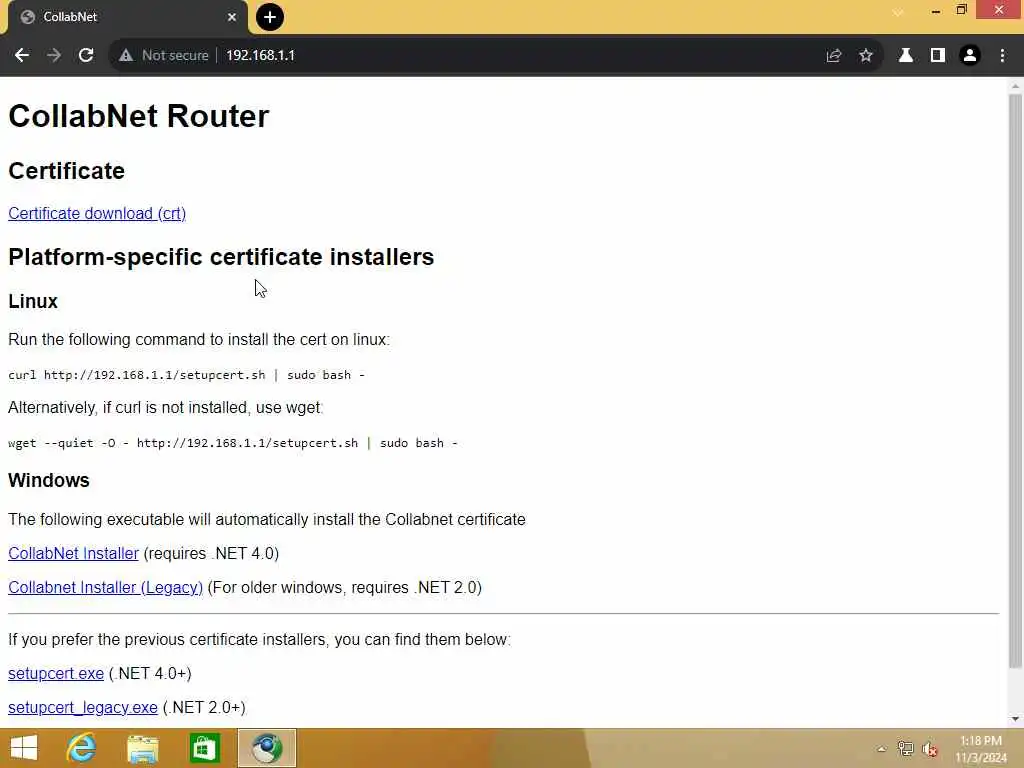Select the CollabNet browser tab
This screenshot has width=1024, height=768.
point(127,18)
